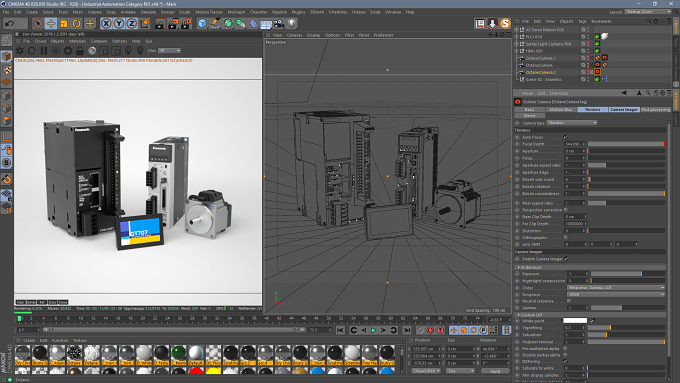
Task: Toggle the Auto Focus checkbox
Action: pos(566,137)
